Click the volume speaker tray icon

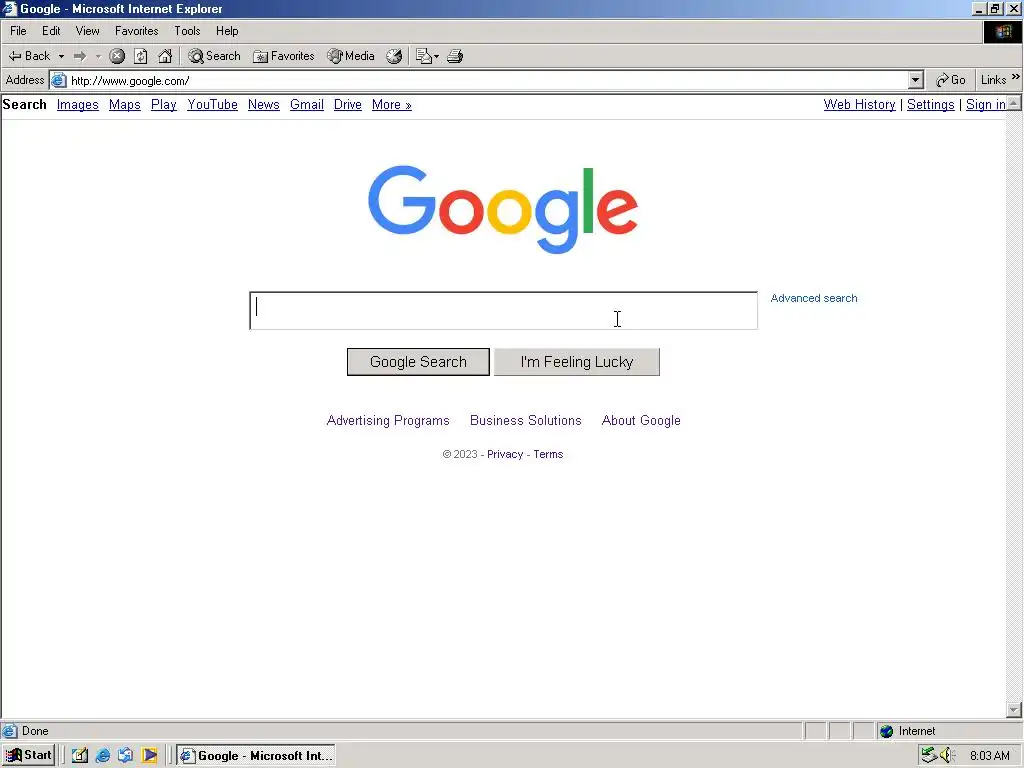click(x=948, y=756)
